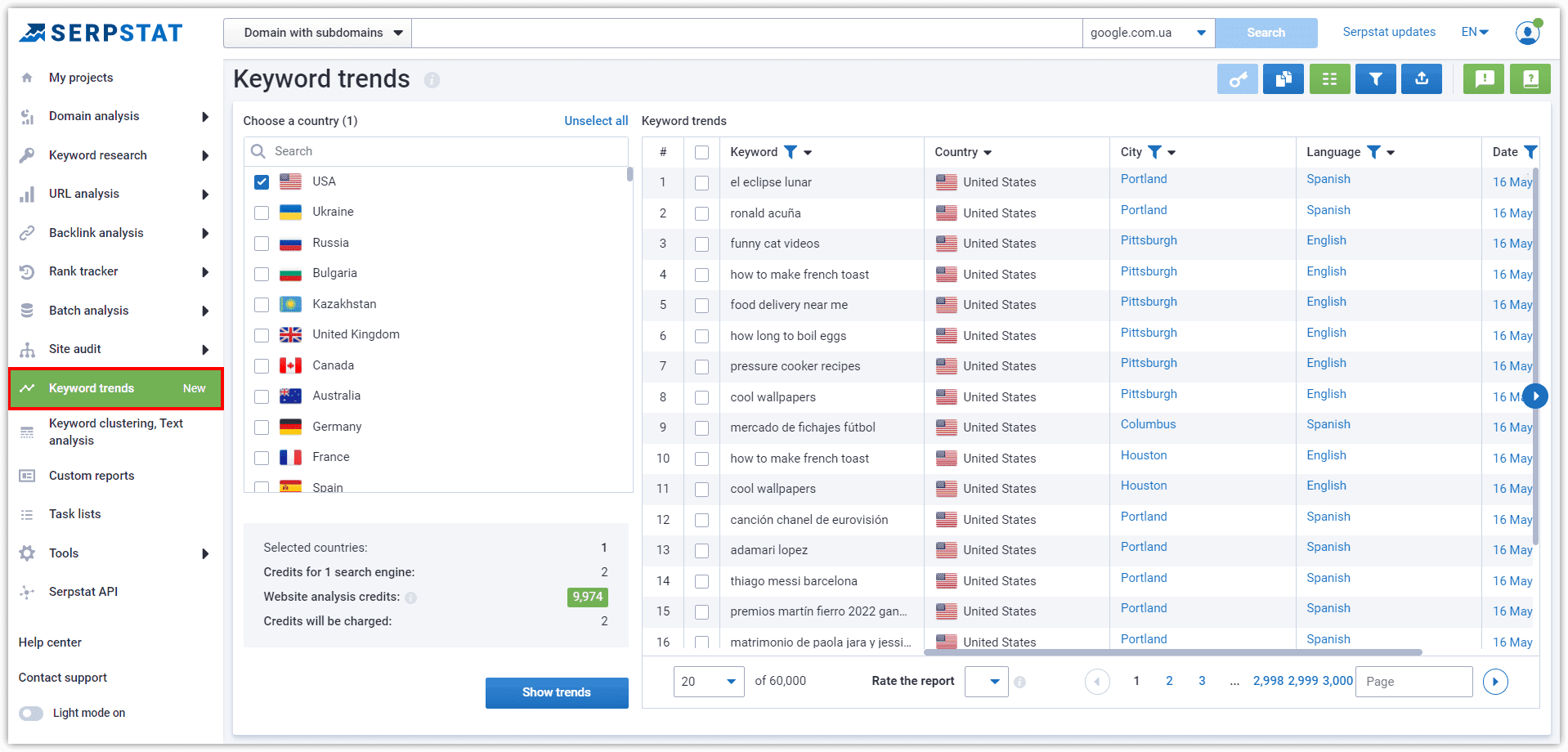The width and height of the screenshot is (1568, 752).
Task: Filter the Language column with funnel icon
Action: click(x=1373, y=152)
